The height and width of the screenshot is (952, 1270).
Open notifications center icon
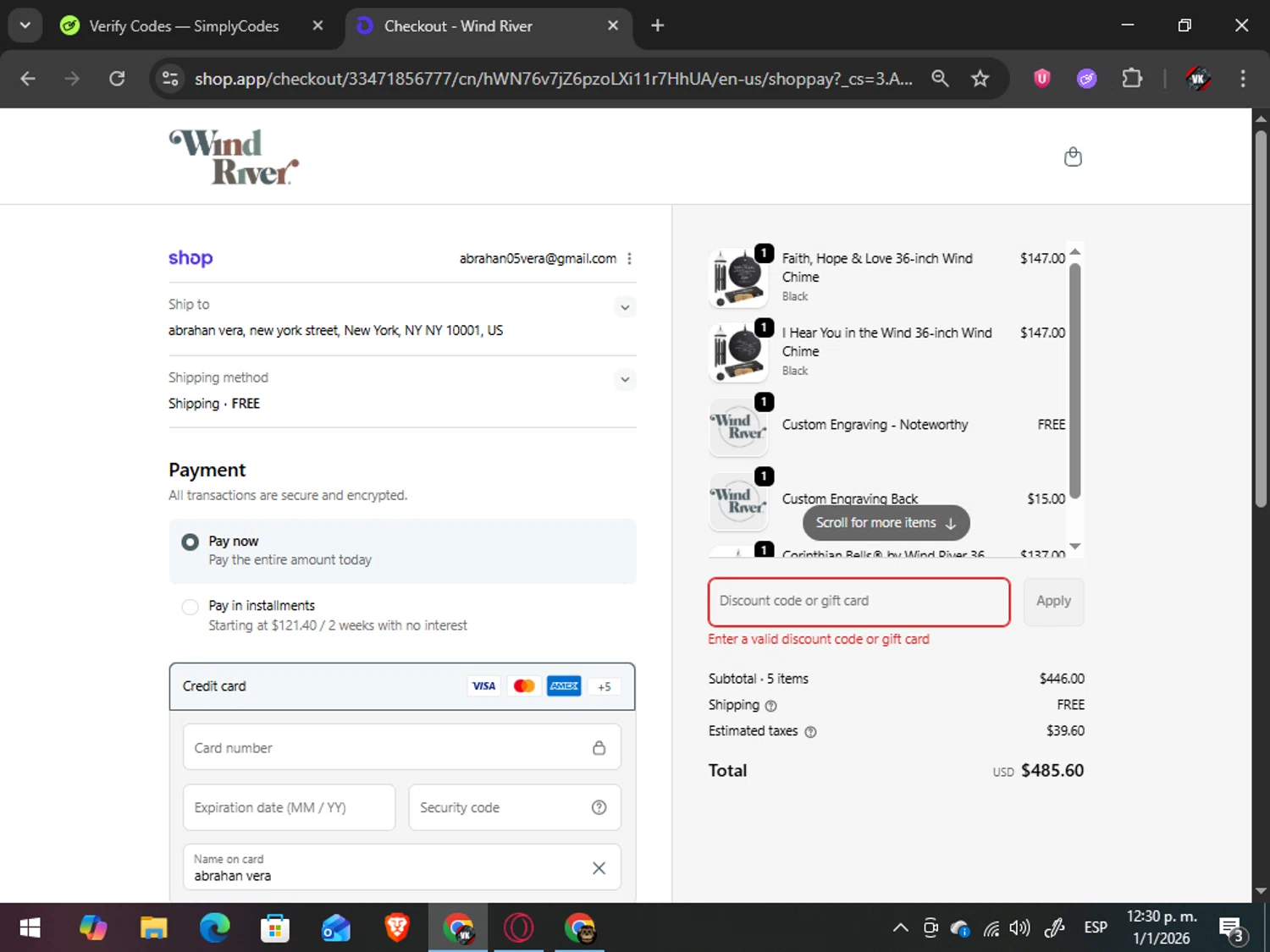click(1232, 928)
